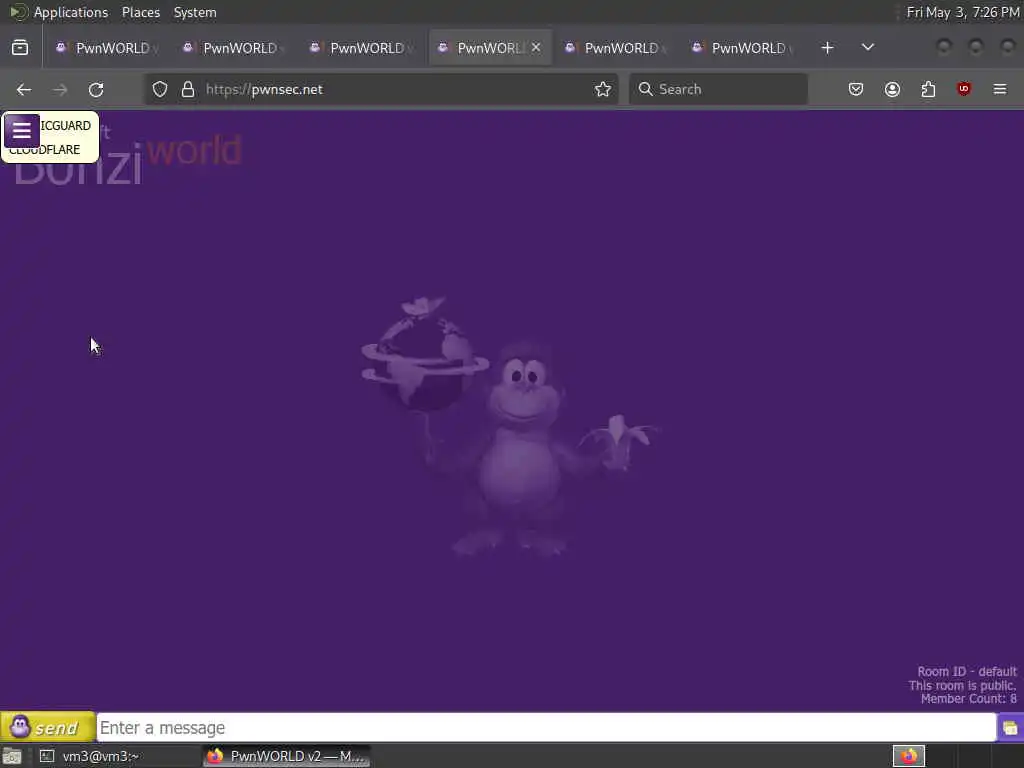
Task: Open the clock showing Fri May 3
Action: (x=963, y=12)
